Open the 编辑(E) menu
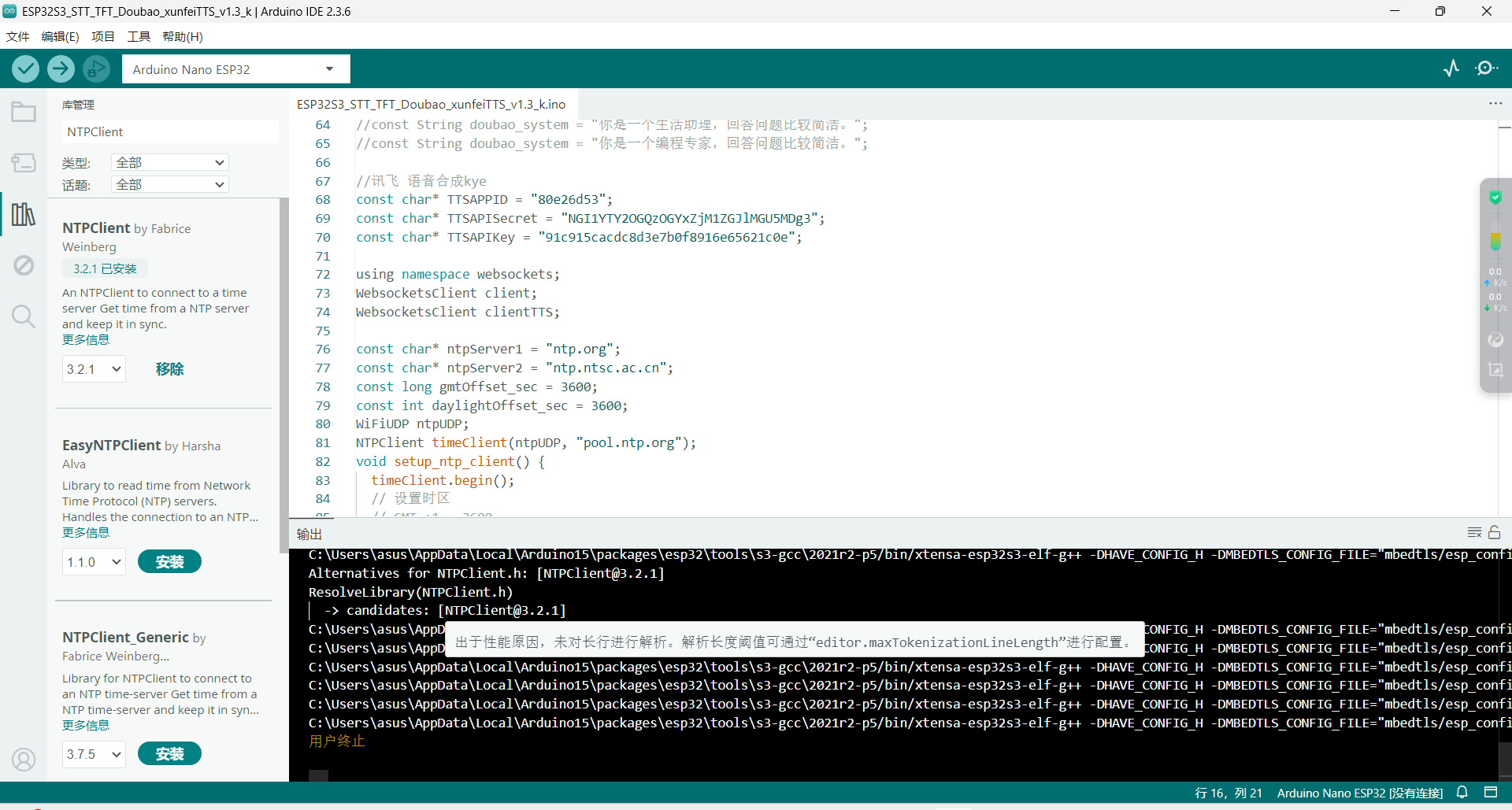 point(60,37)
